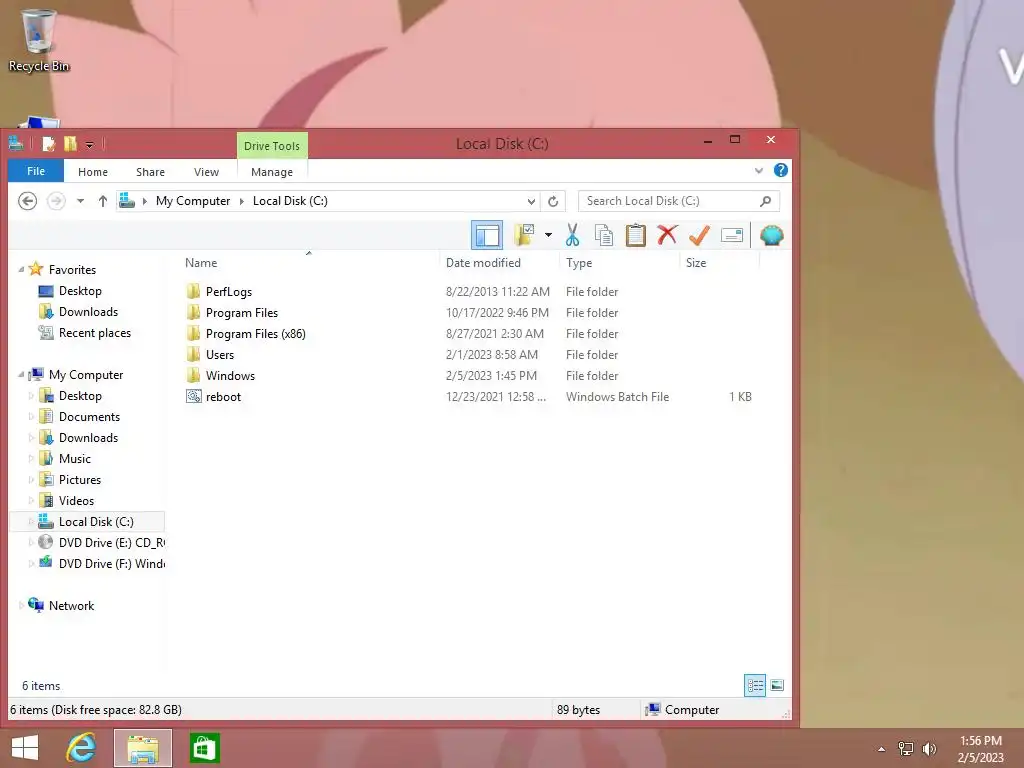The image size is (1024, 768).
Task: Select the PerfLogs folder
Action: click(229, 292)
